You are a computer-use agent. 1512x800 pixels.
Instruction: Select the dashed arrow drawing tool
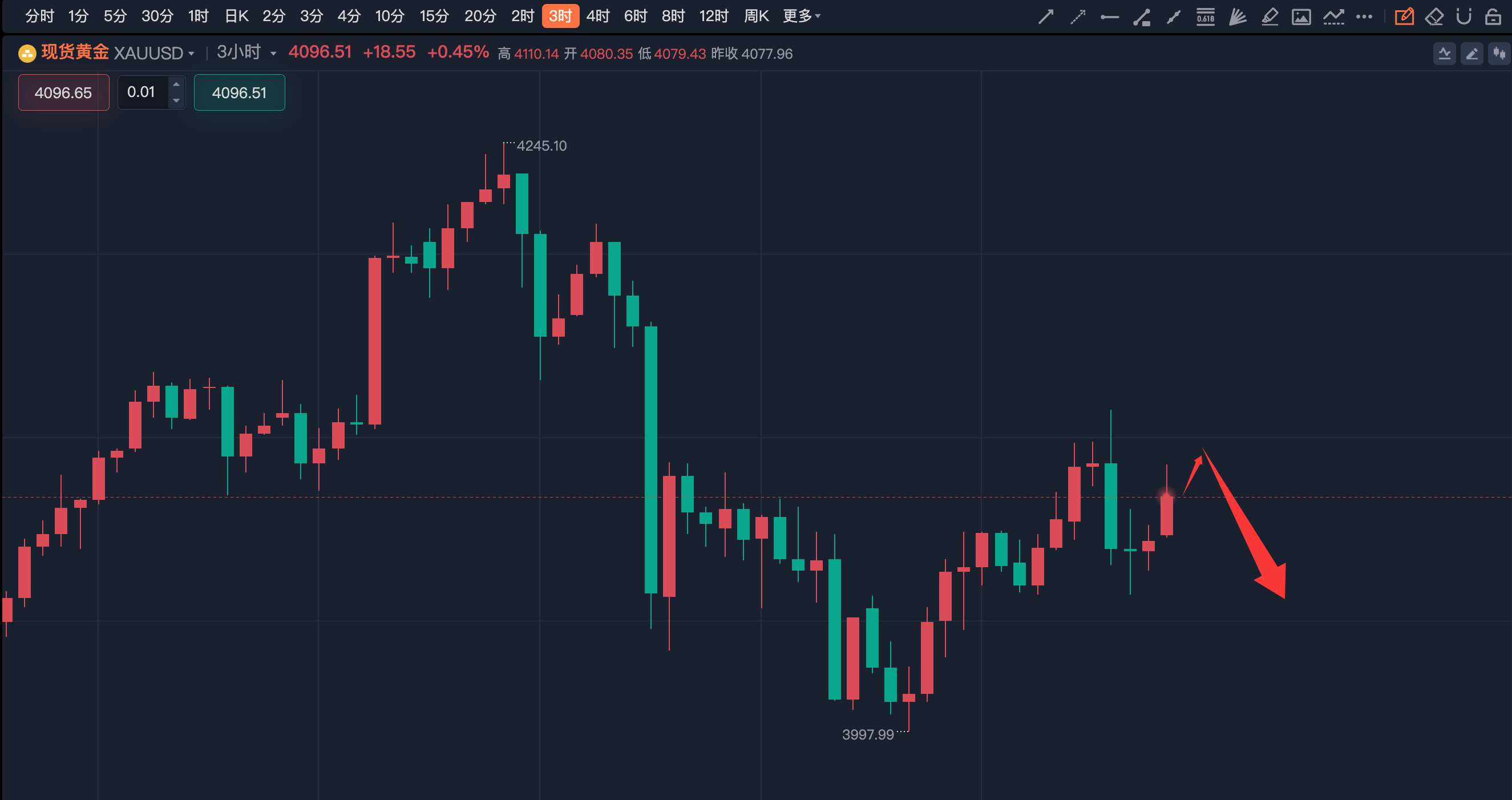1078,17
